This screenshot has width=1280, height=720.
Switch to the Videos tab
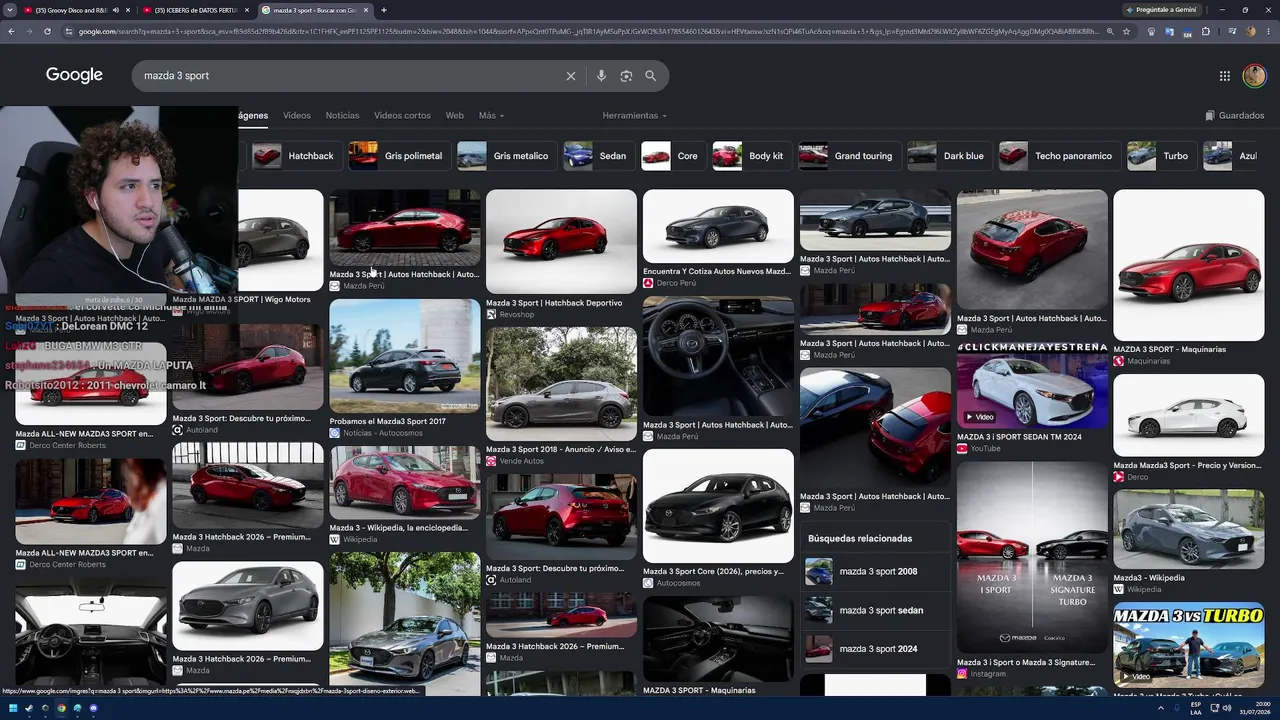tap(296, 116)
